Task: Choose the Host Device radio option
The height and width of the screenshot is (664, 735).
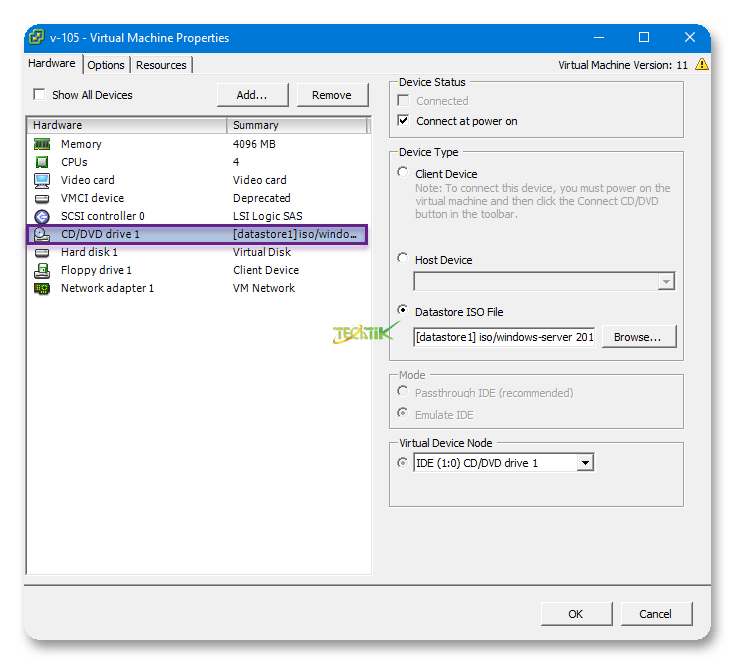Action: (403, 259)
